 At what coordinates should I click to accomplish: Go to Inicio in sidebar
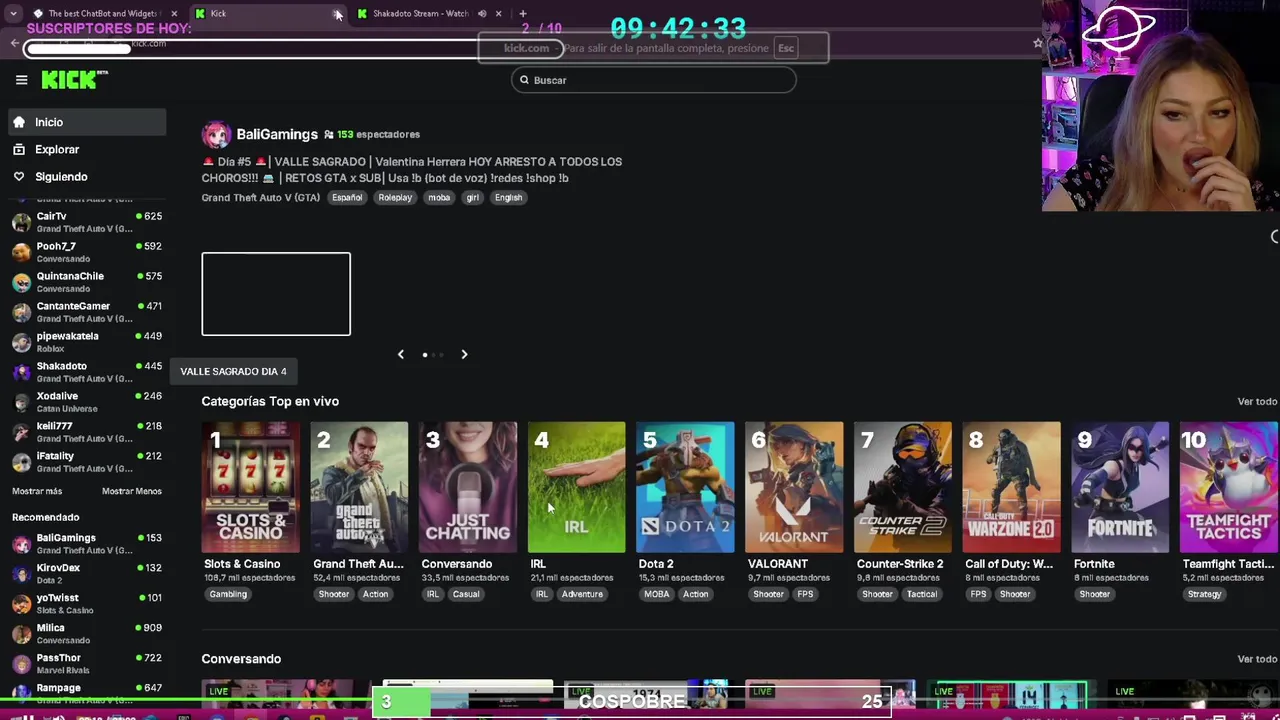pyautogui.click(x=87, y=122)
